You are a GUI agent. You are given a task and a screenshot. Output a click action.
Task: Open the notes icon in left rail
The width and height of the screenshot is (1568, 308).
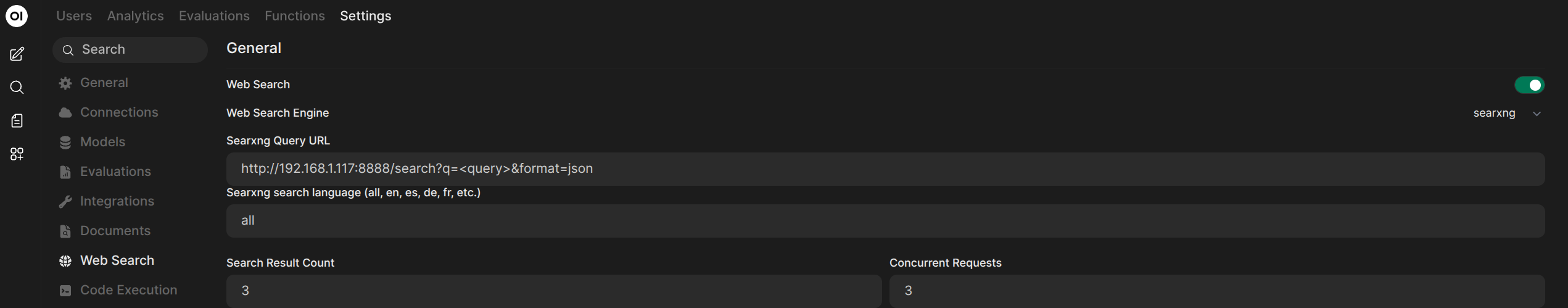[x=17, y=121]
